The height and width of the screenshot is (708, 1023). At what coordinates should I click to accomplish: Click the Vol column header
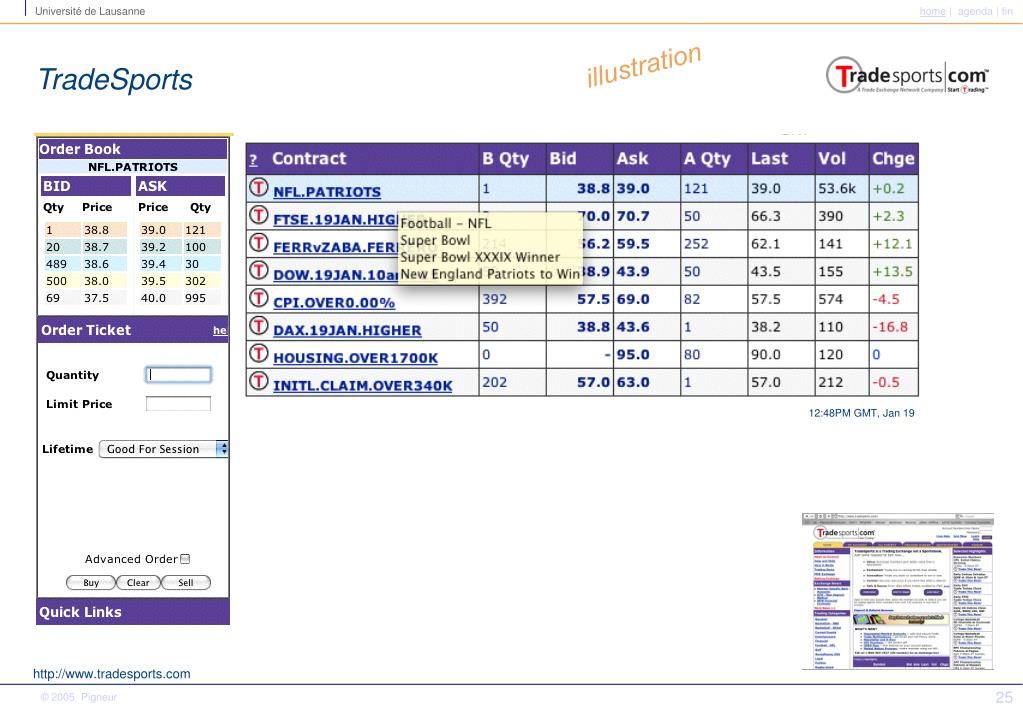(x=832, y=159)
